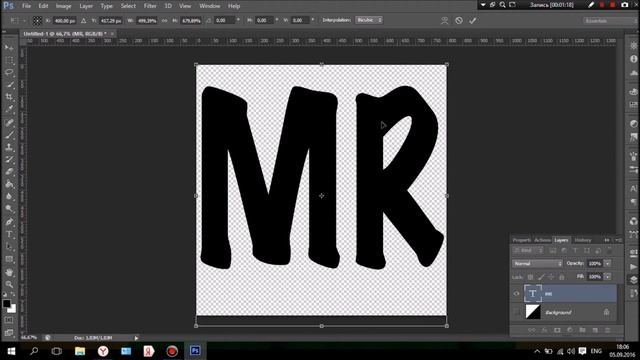
Task: Open the layer filter Kind dropdown
Action: pos(528,250)
